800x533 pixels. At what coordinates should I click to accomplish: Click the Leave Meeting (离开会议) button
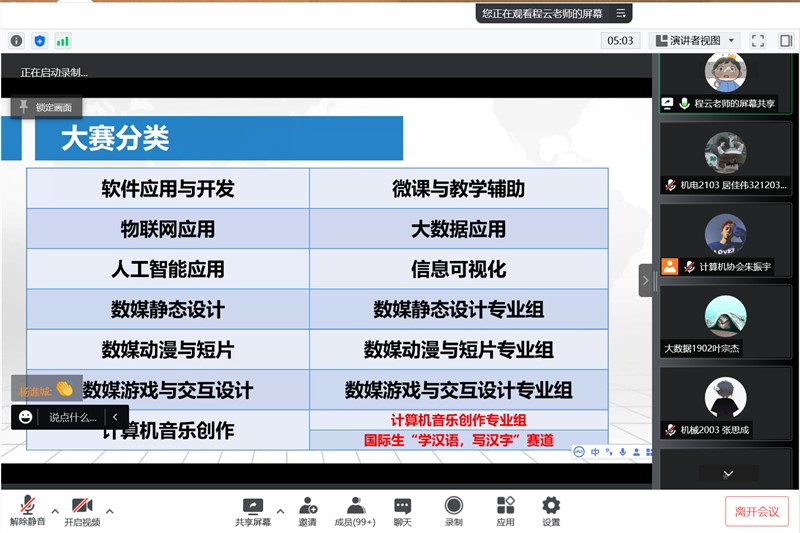pyautogui.click(x=756, y=511)
